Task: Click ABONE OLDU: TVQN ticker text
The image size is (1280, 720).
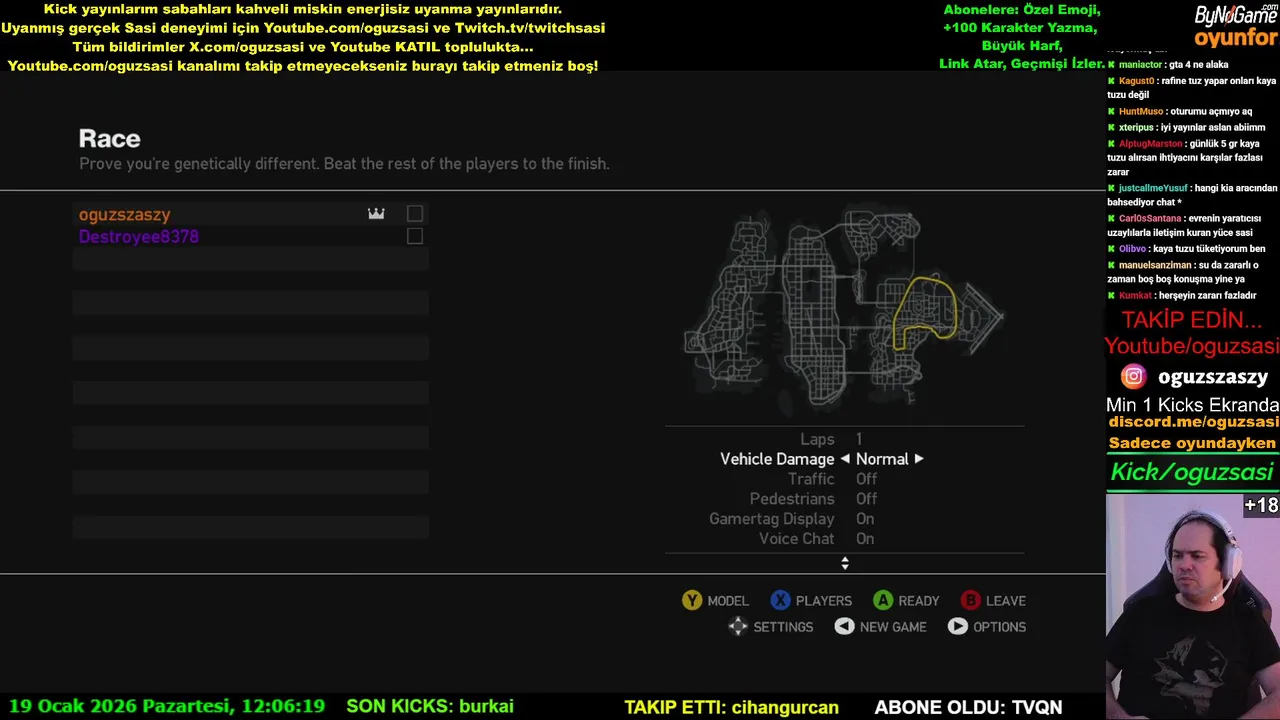Action: [x=968, y=707]
